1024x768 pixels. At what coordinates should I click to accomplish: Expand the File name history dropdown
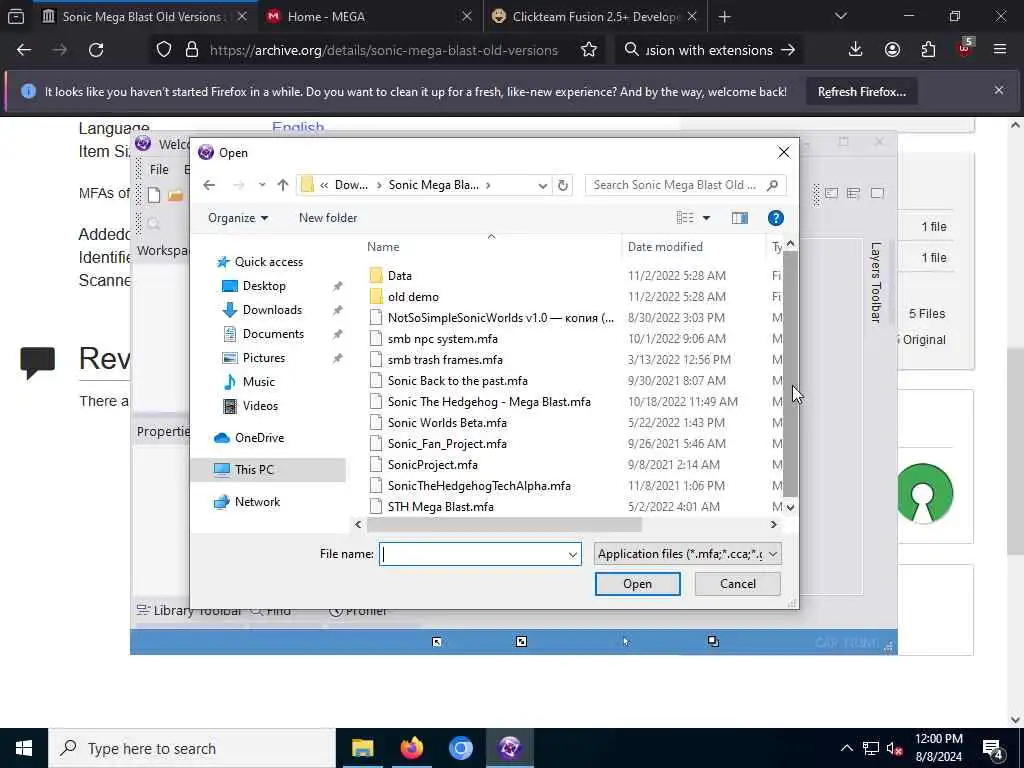tap(573, 554)
